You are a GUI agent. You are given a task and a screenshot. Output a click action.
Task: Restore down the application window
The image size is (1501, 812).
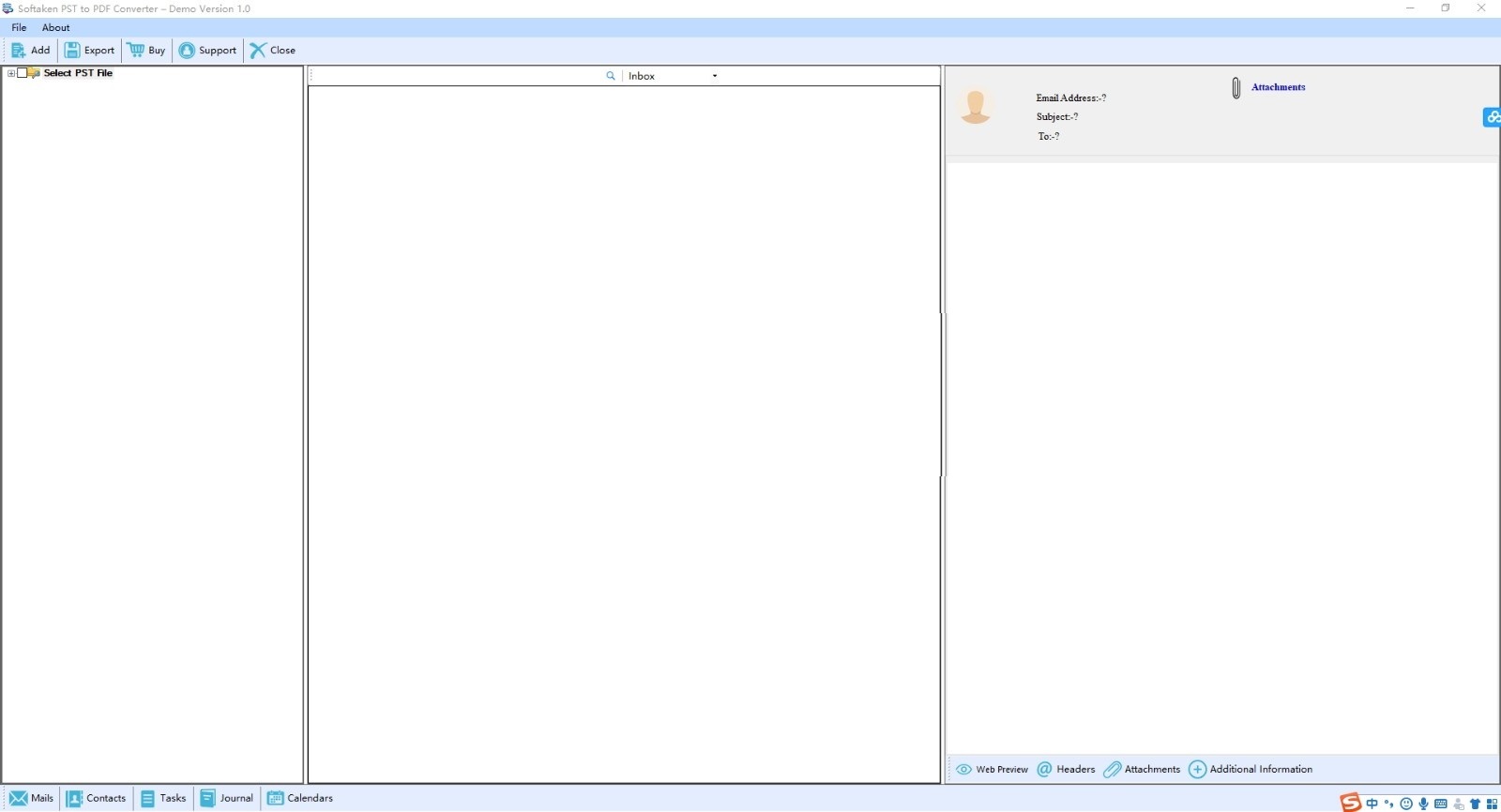point(1446,8)
